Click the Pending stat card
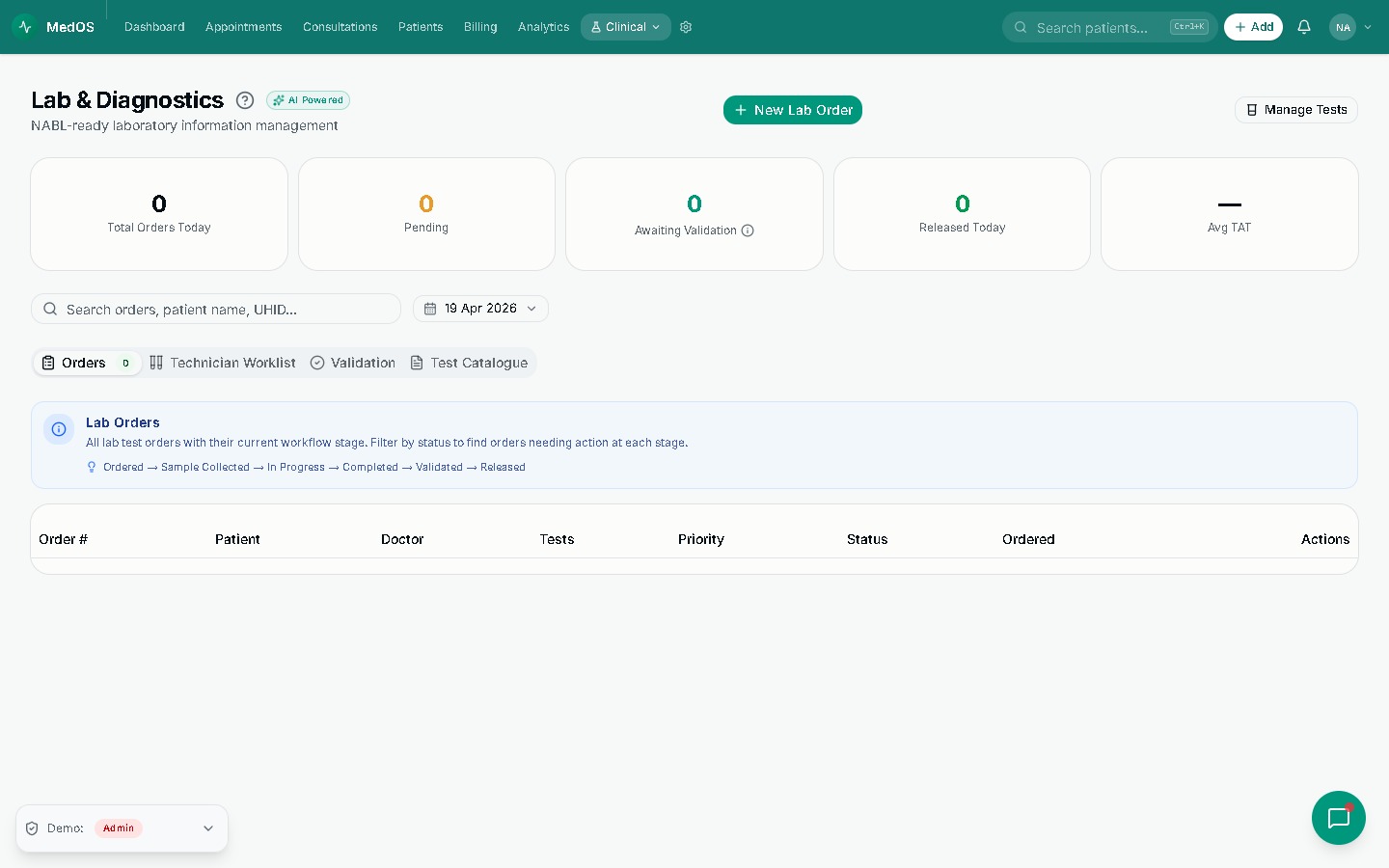 click(426, 214)
